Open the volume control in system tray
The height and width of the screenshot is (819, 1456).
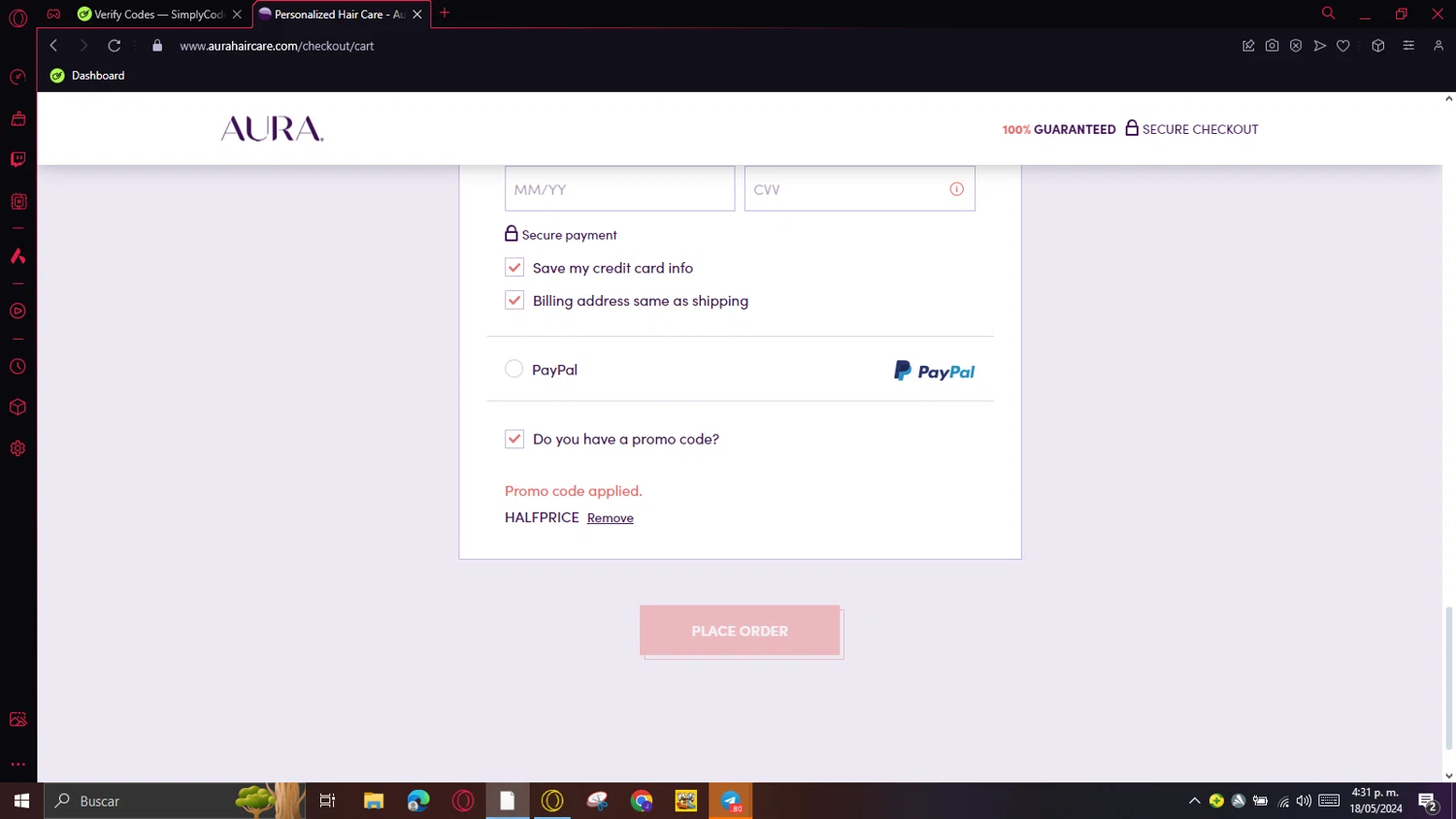click(x=1304, y=801)
